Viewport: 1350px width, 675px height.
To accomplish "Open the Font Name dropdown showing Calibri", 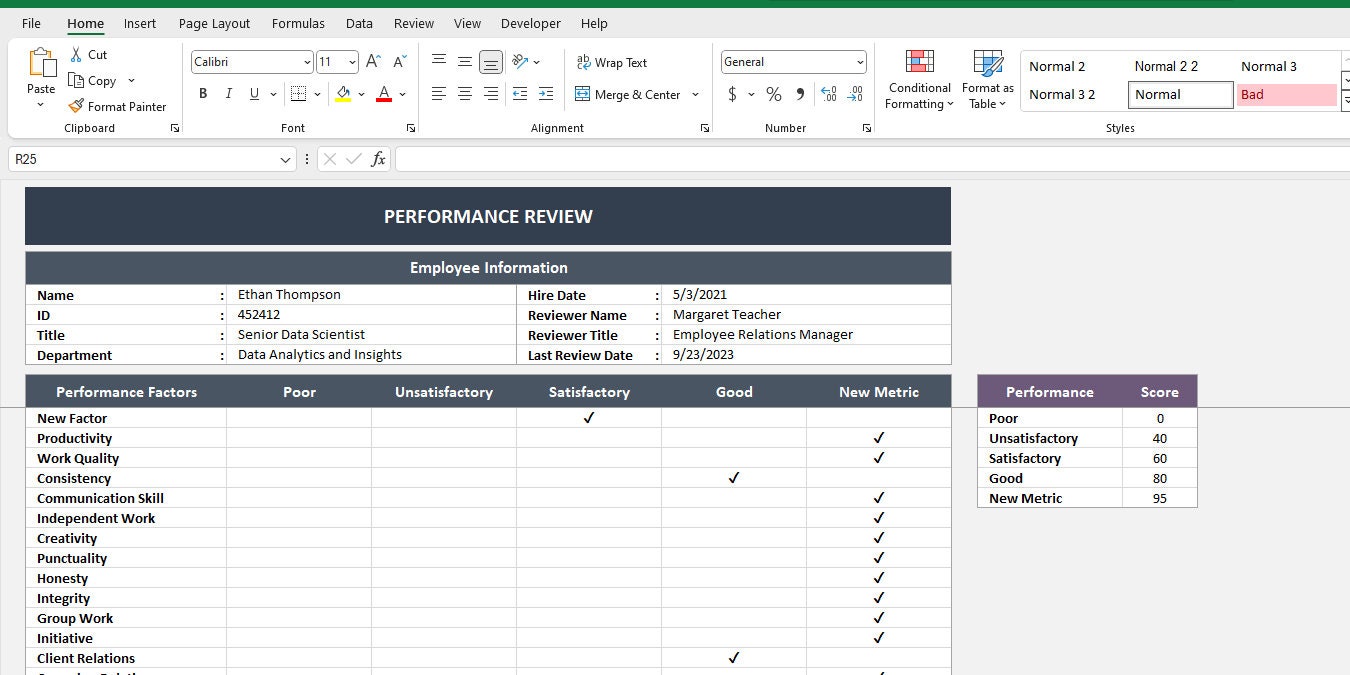I will (x=306, y=61).
